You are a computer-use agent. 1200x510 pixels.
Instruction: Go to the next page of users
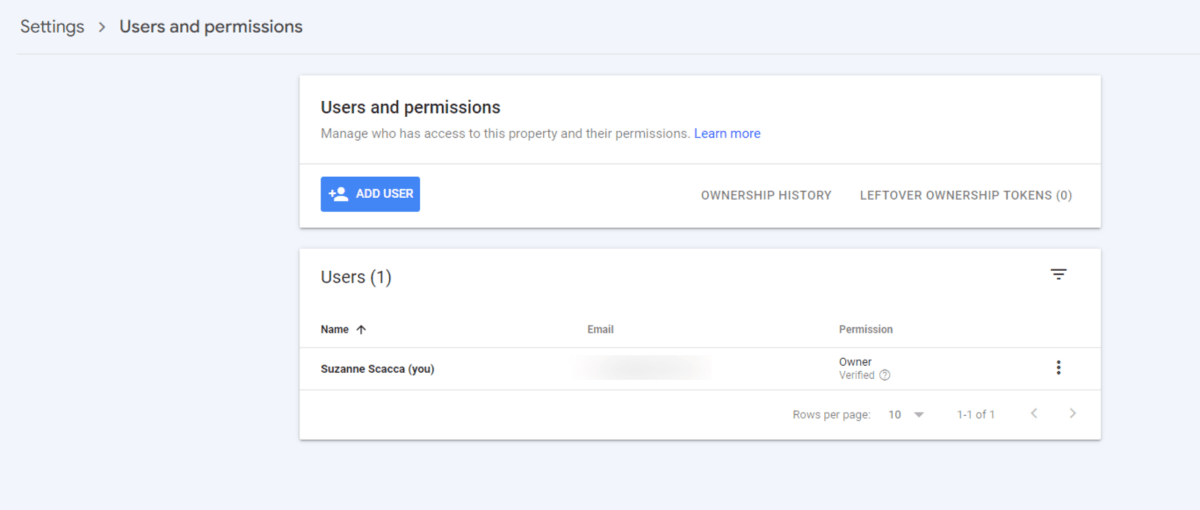tap(1073, 414)
